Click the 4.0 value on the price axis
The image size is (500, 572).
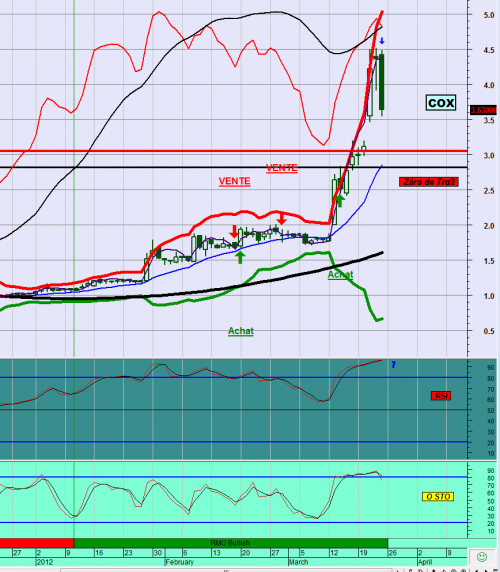[488, 85]
